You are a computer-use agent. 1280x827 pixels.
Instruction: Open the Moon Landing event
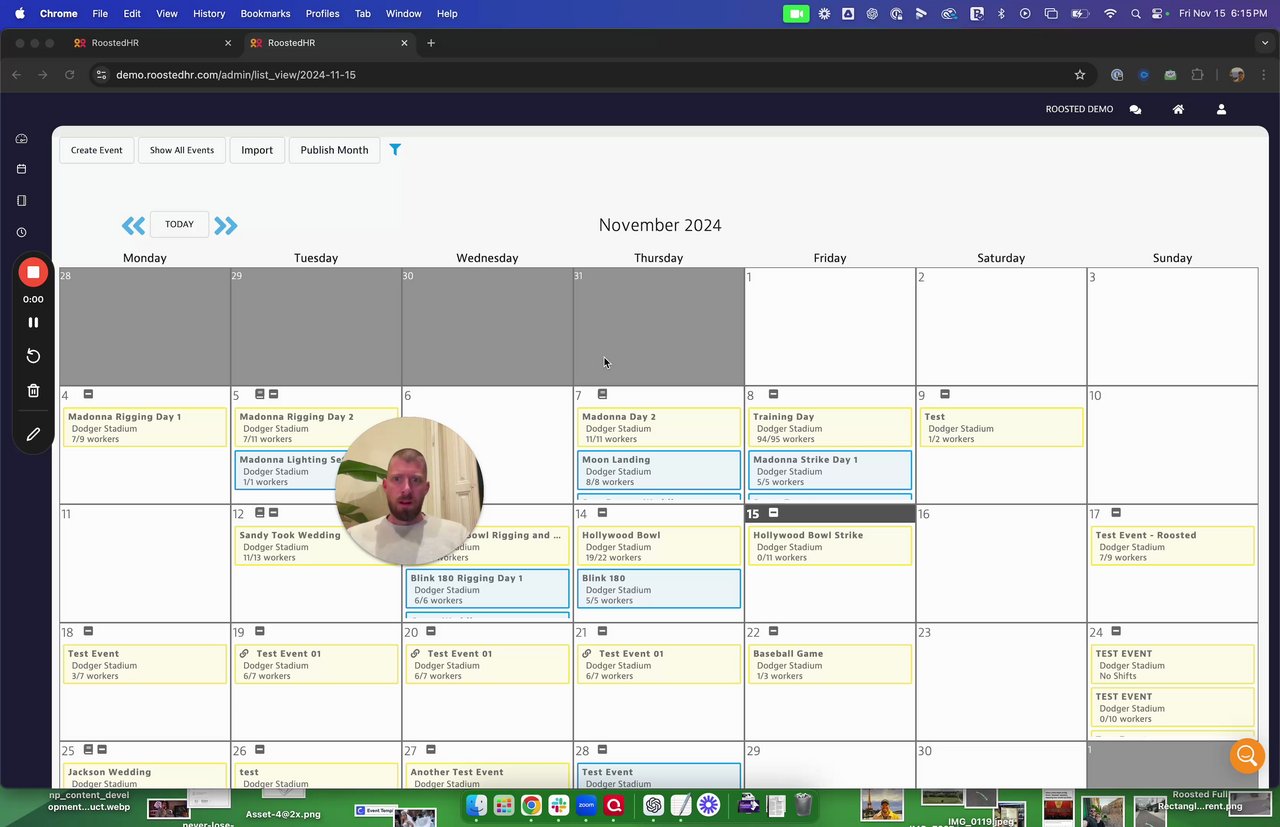[x=659, y=470]
